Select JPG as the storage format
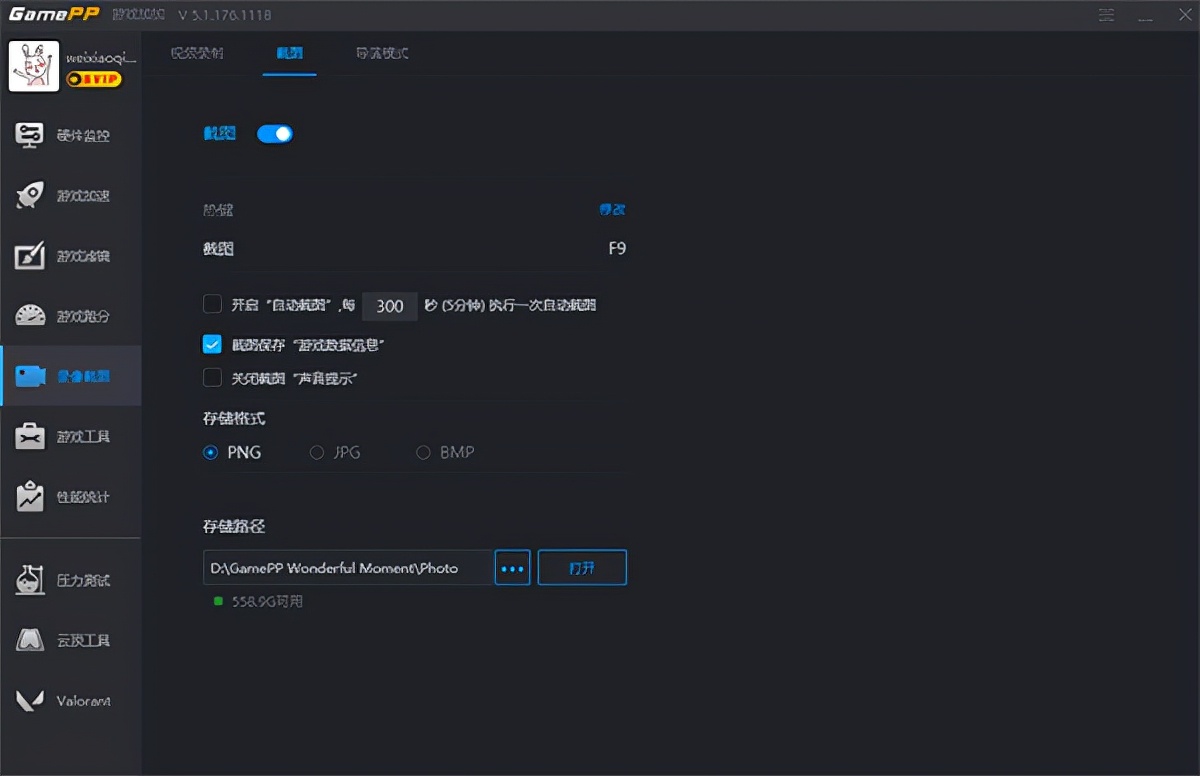 316,452
